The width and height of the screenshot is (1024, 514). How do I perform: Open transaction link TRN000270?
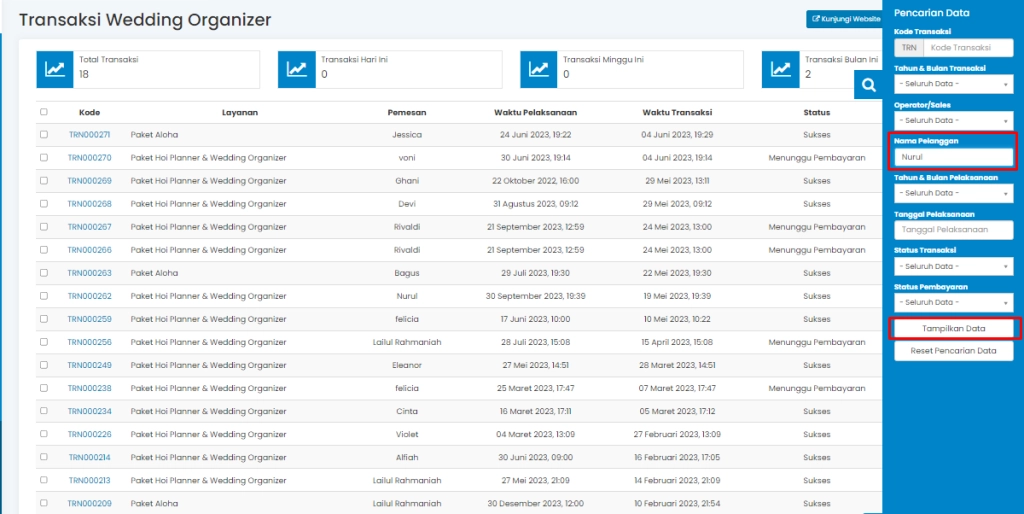click(89, 158)
